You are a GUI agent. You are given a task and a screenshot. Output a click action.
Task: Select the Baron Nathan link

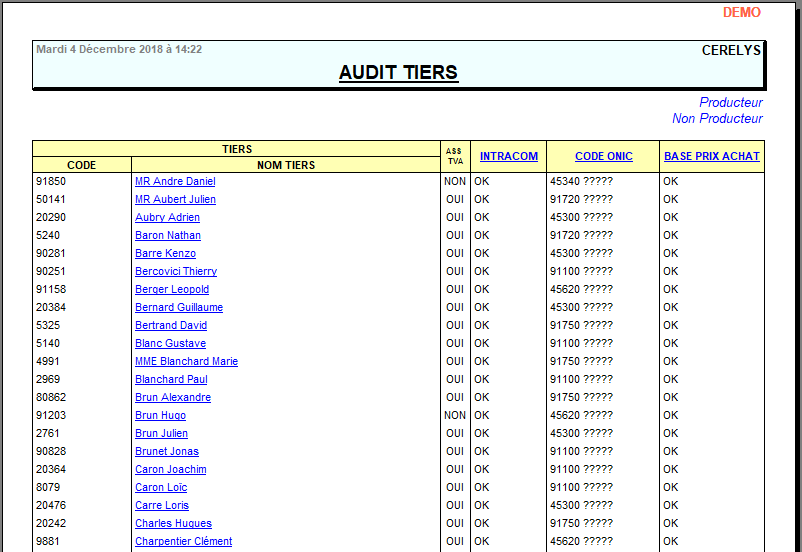pyautogui.click(x=168, y=236)
